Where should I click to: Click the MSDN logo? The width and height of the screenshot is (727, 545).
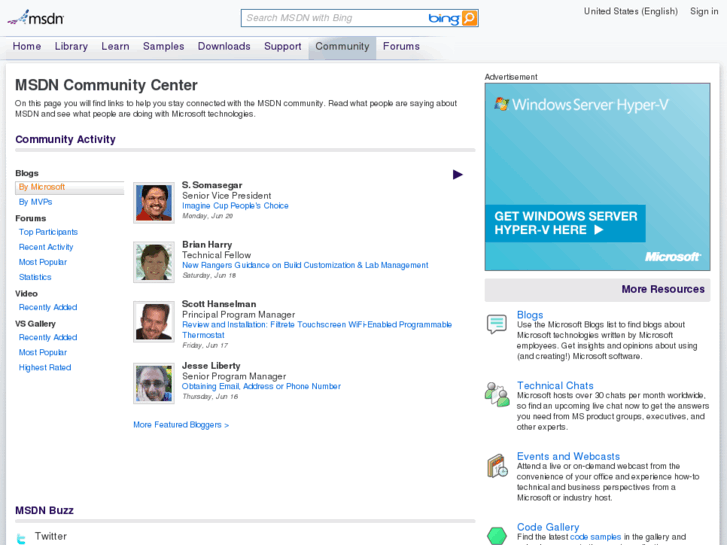(x=36, y=18)
